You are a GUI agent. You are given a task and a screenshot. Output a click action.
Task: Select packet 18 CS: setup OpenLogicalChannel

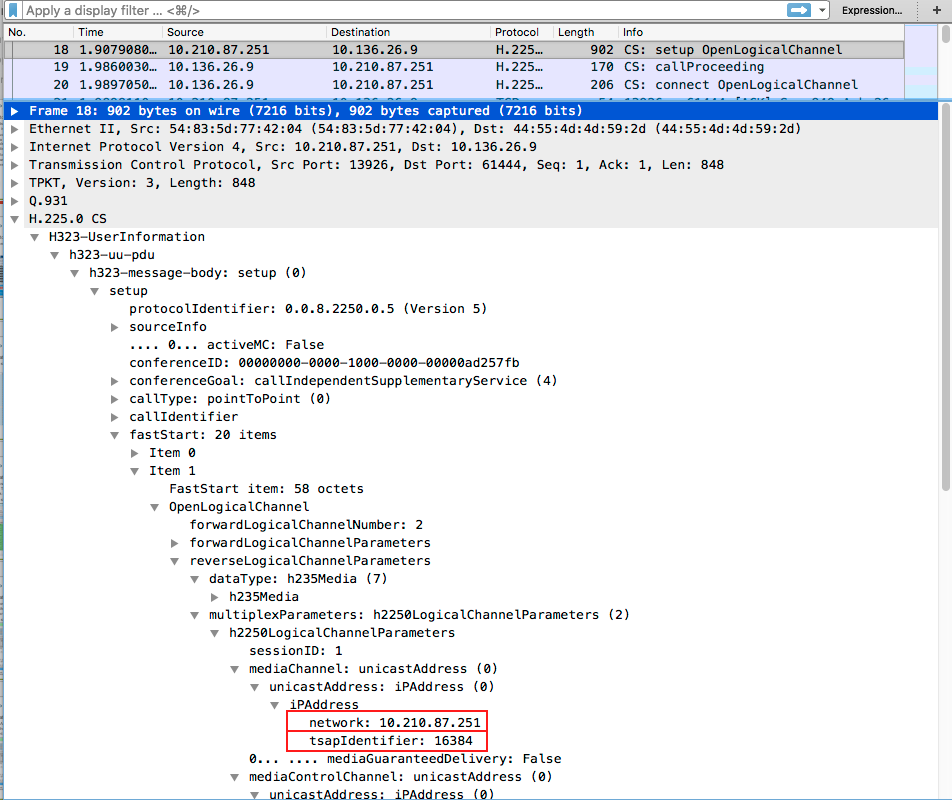[454, 50]
